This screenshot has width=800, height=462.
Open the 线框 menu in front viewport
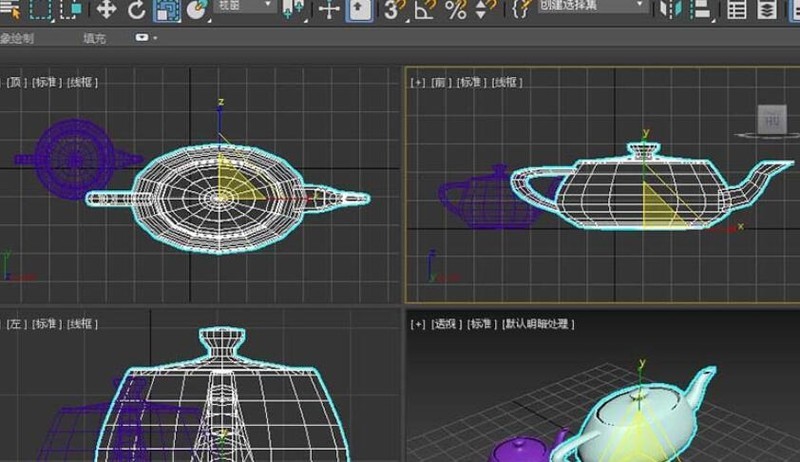(x=506, y=82)
